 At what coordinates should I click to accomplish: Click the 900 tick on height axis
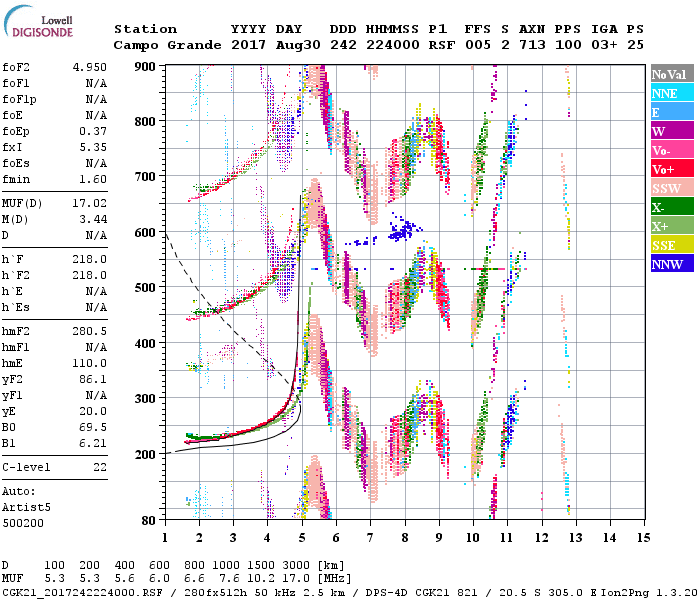click(145, 66)
